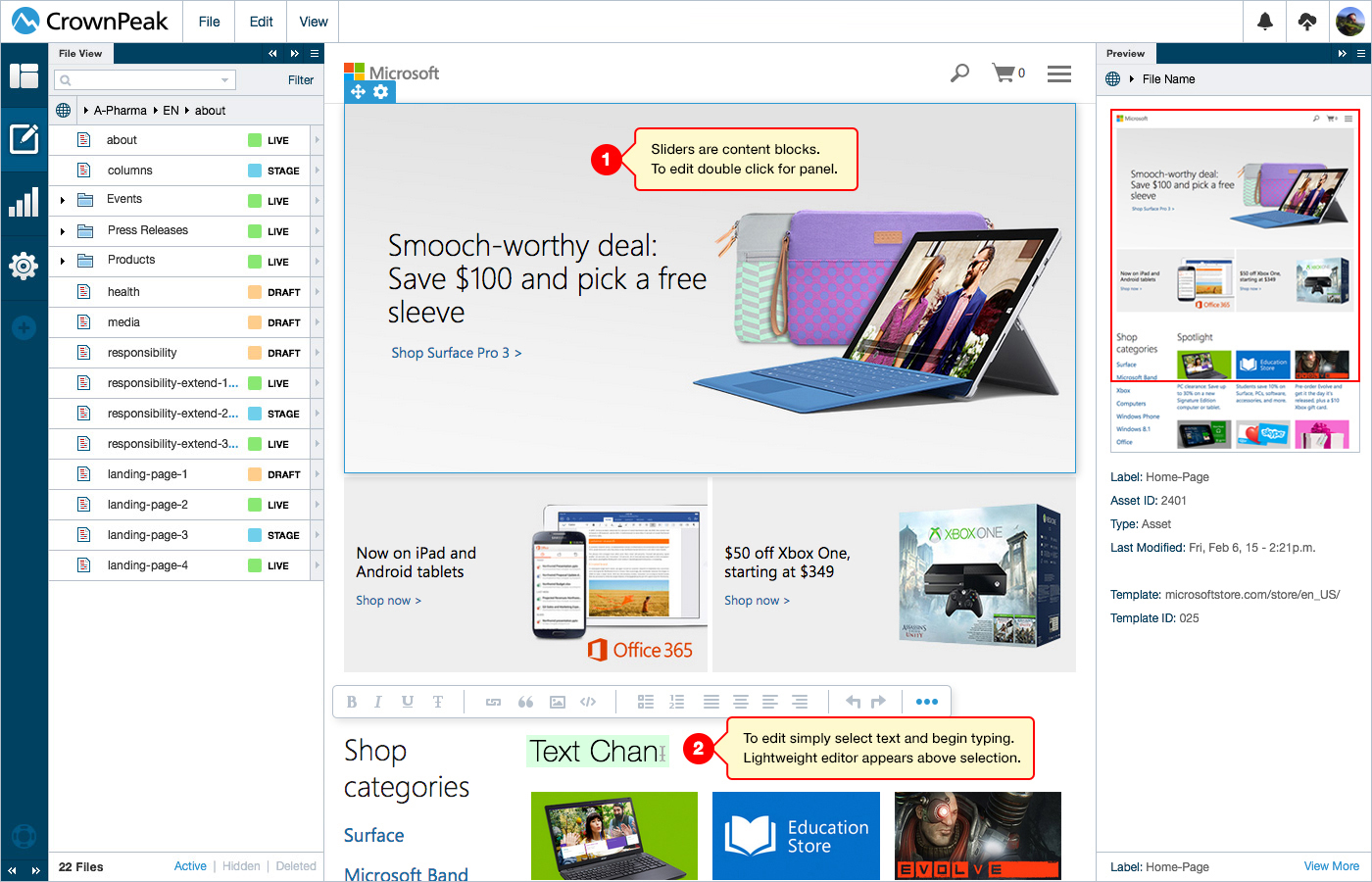Viewport: 1372px width, 882px height.
Task: Redo using the editor toolbar arrow
Action: coord(878,702)
